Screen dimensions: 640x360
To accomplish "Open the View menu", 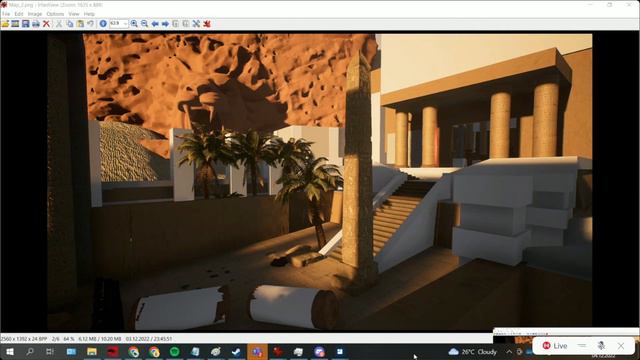I will 74,14.
